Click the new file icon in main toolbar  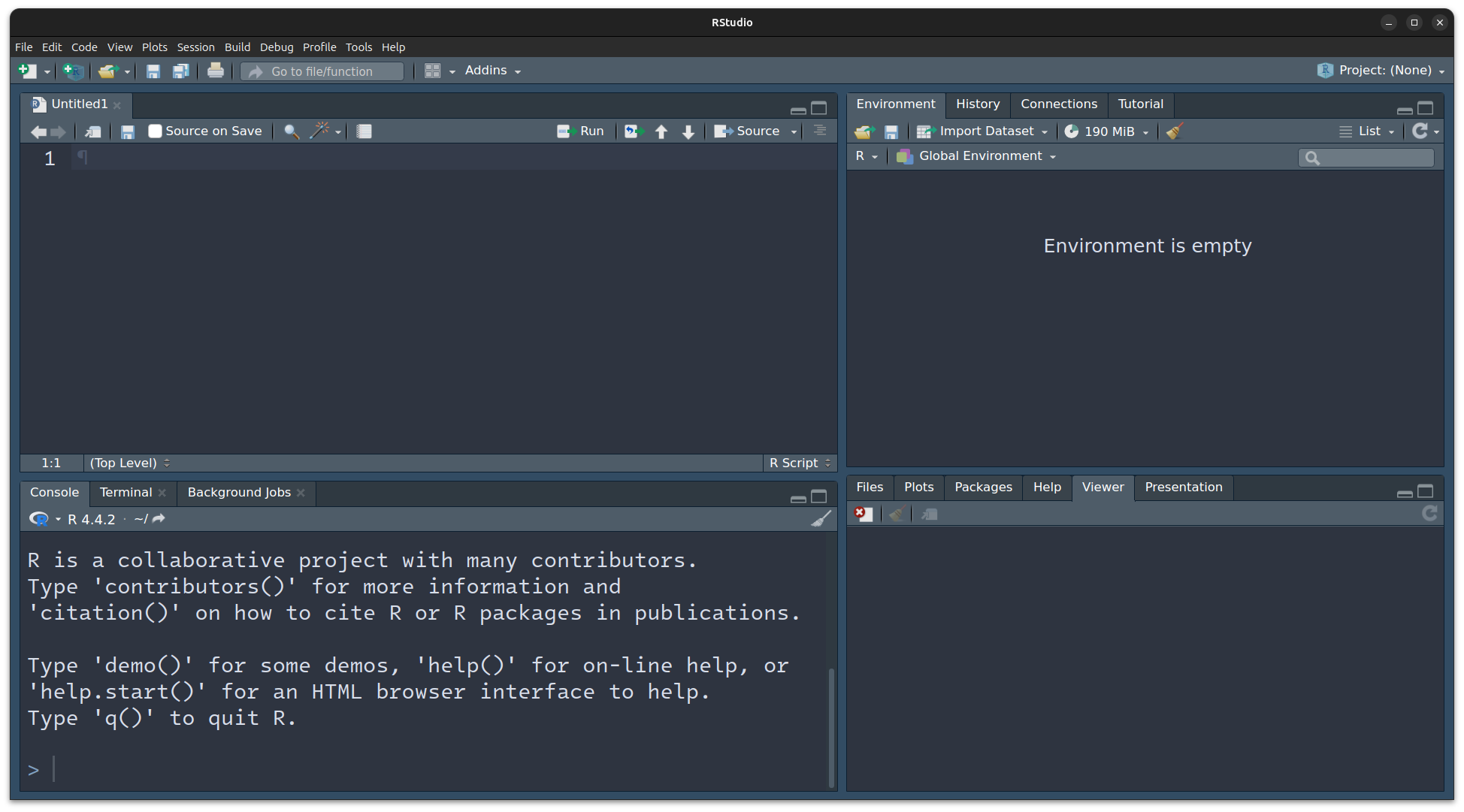27,71
